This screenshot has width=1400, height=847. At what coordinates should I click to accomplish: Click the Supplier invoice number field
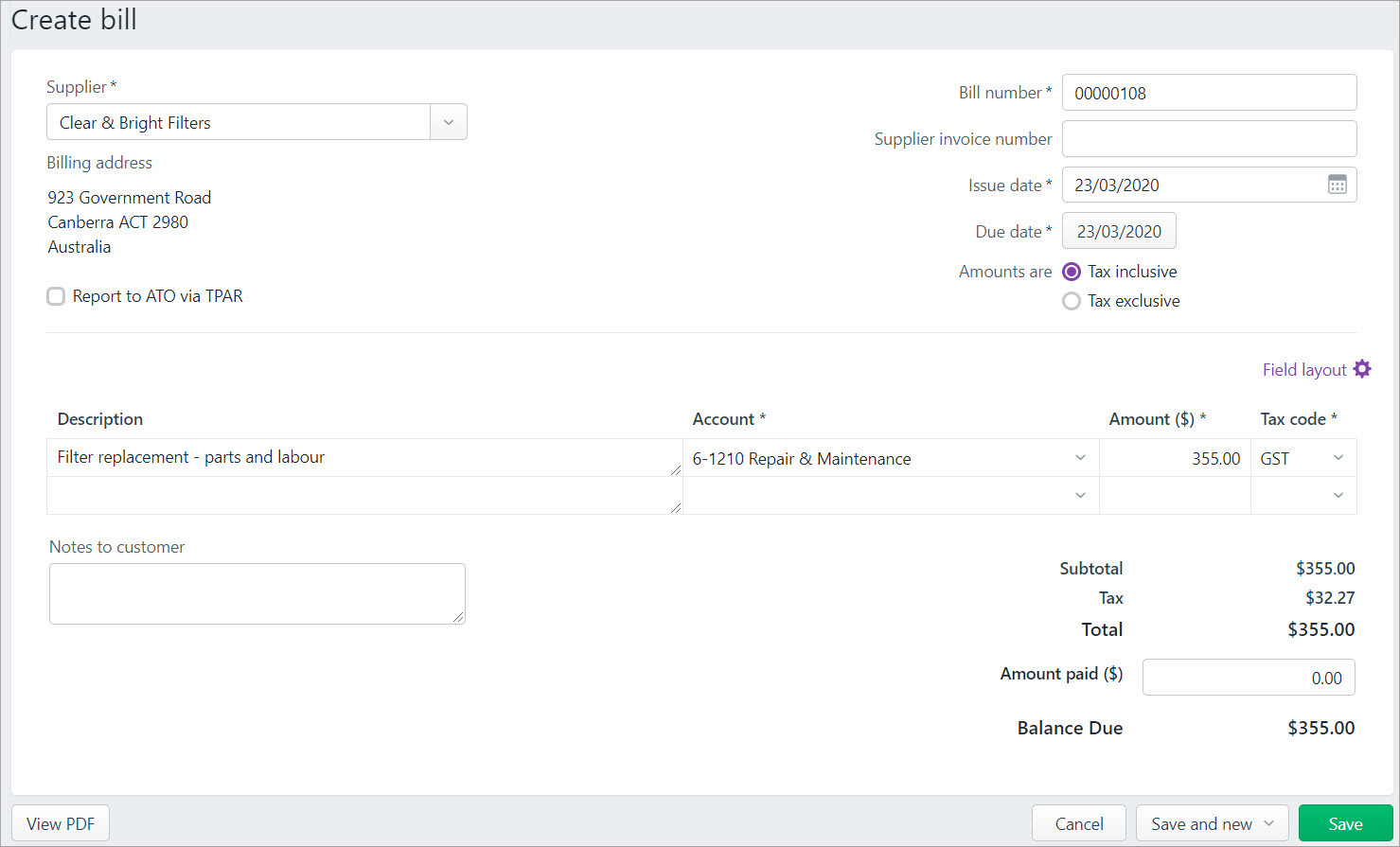click(1209, 138)
